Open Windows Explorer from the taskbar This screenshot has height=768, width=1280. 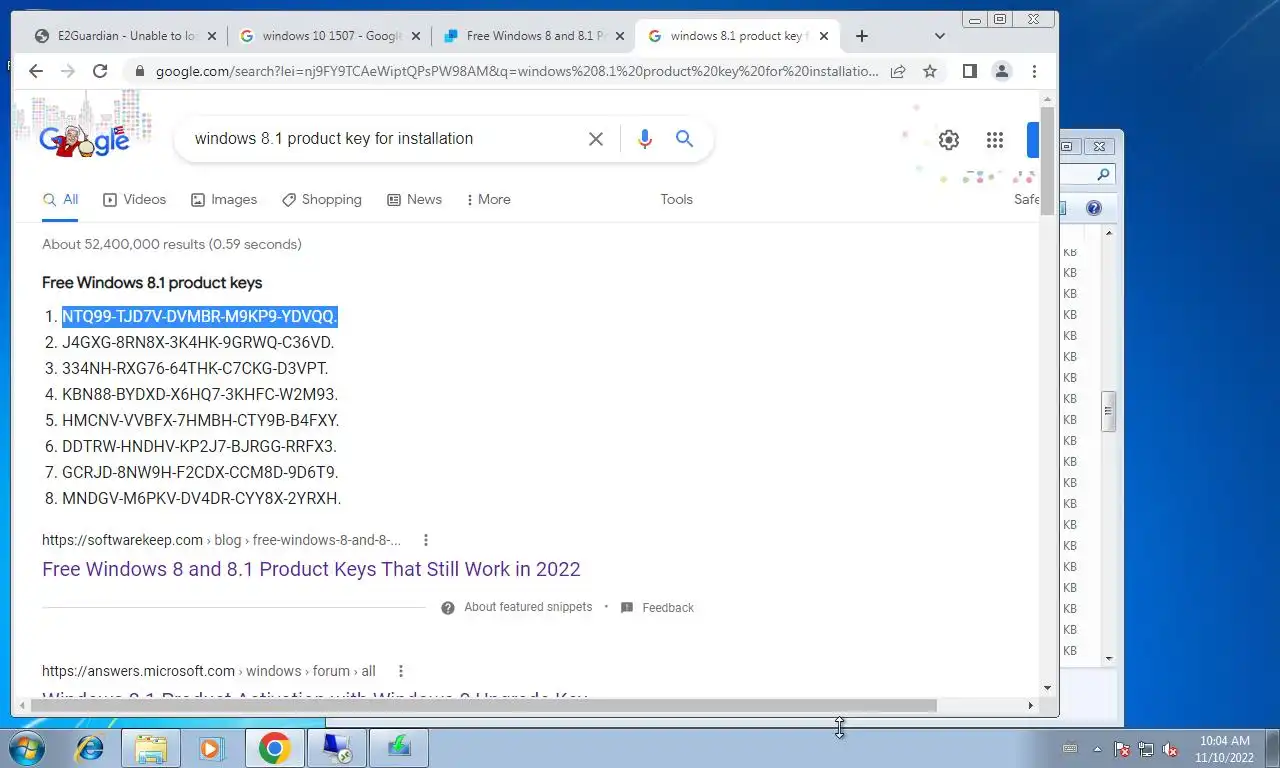pos(151,748)
